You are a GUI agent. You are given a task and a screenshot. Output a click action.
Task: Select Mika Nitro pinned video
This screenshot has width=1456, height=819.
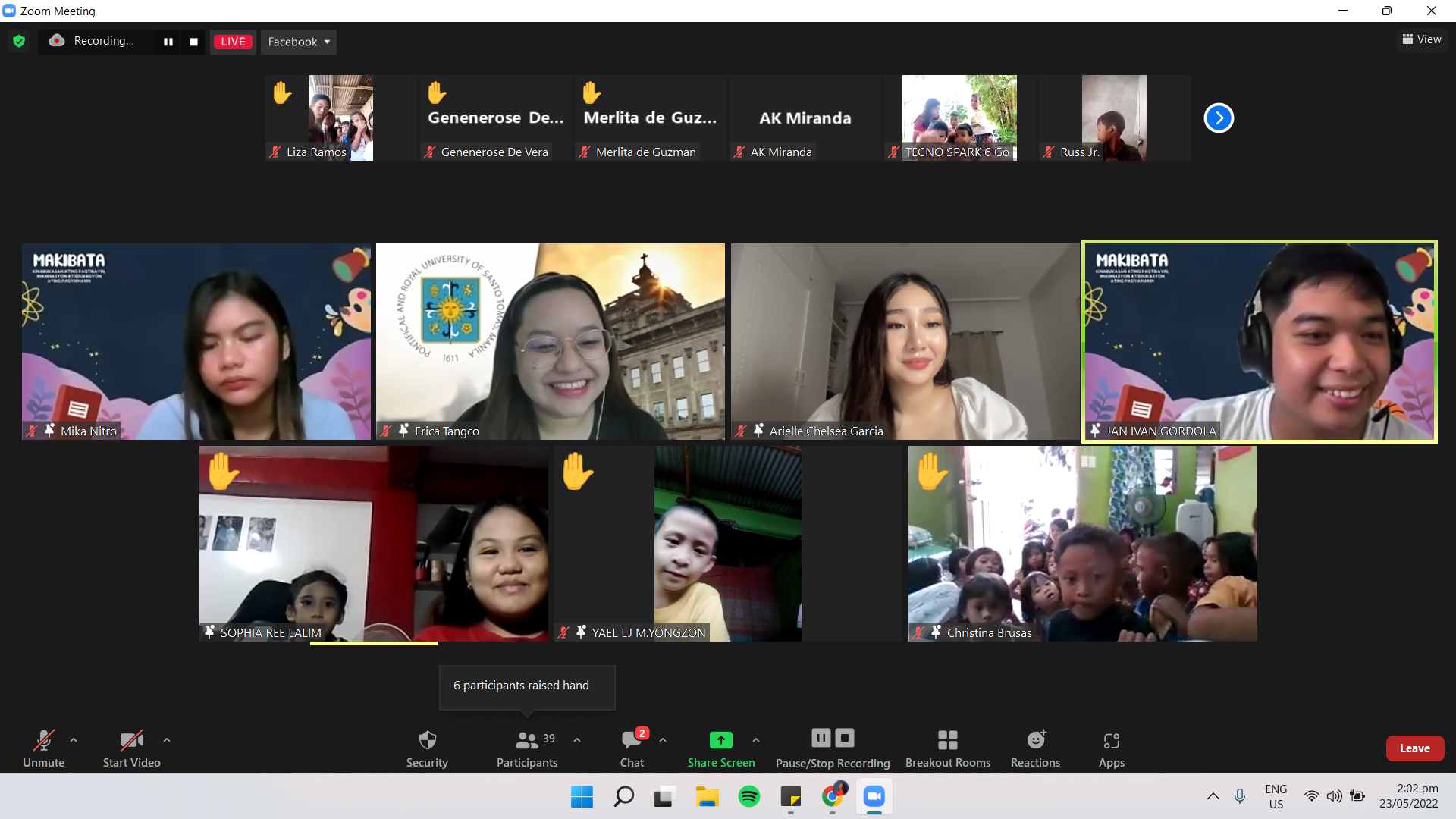coord(196,341)
